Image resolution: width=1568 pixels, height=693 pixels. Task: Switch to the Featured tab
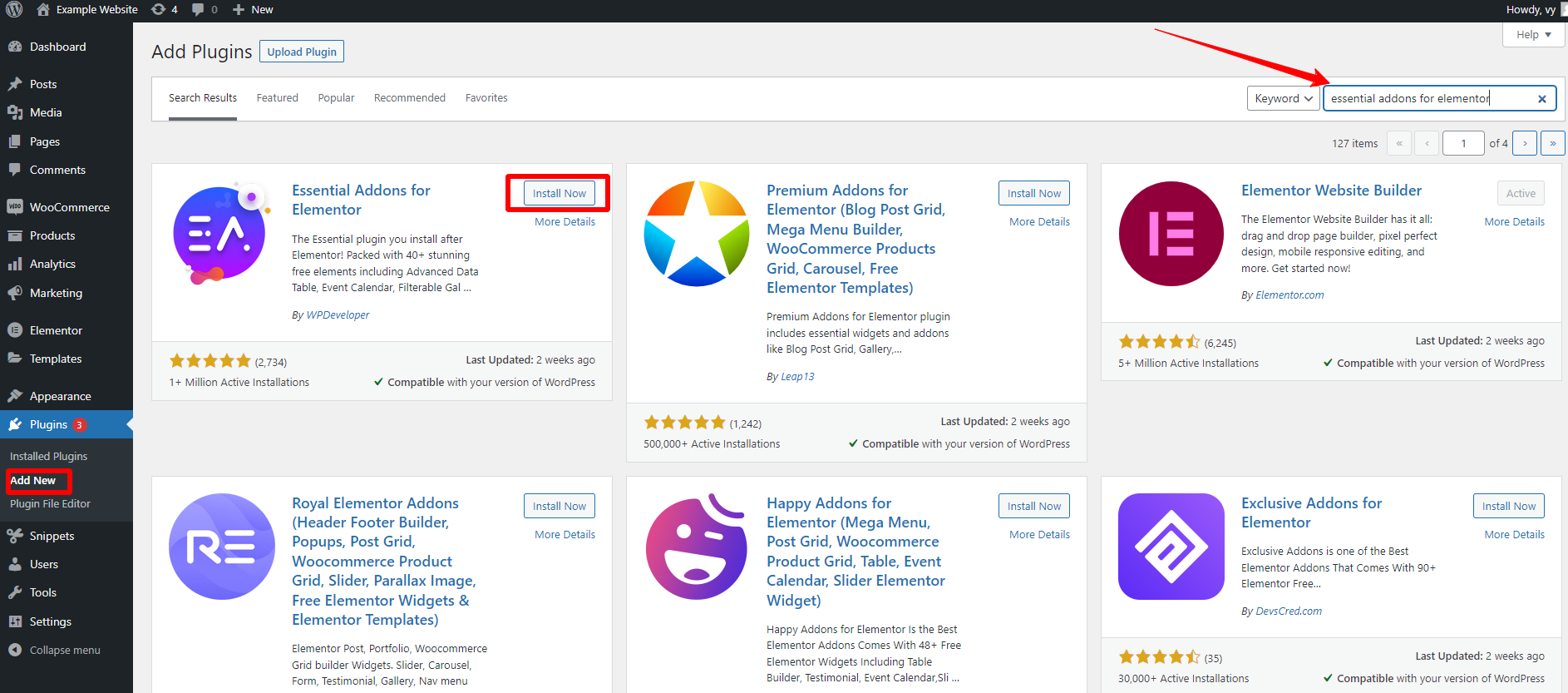(x=277, y=98)
